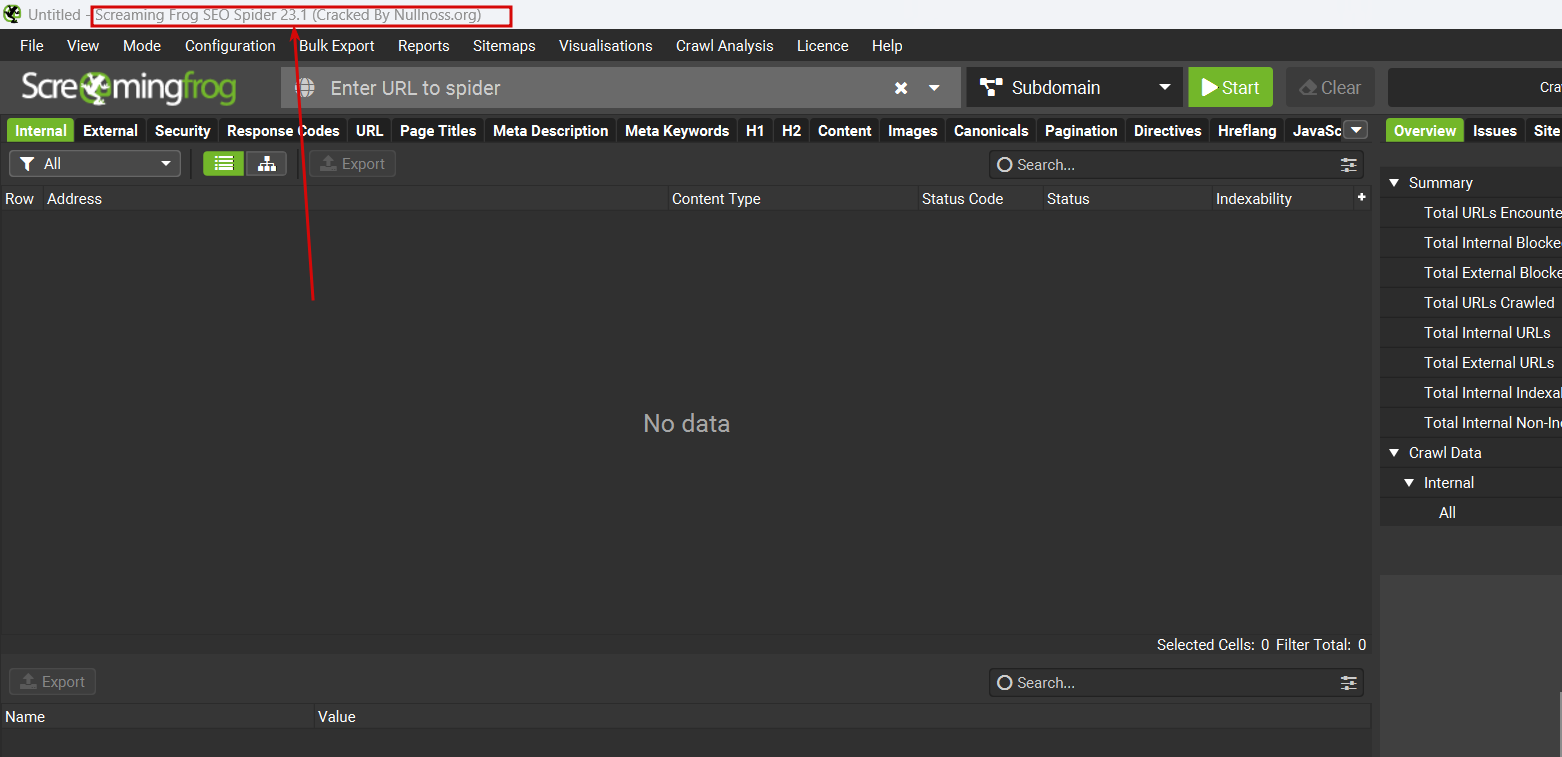Open the File menu

32,46
